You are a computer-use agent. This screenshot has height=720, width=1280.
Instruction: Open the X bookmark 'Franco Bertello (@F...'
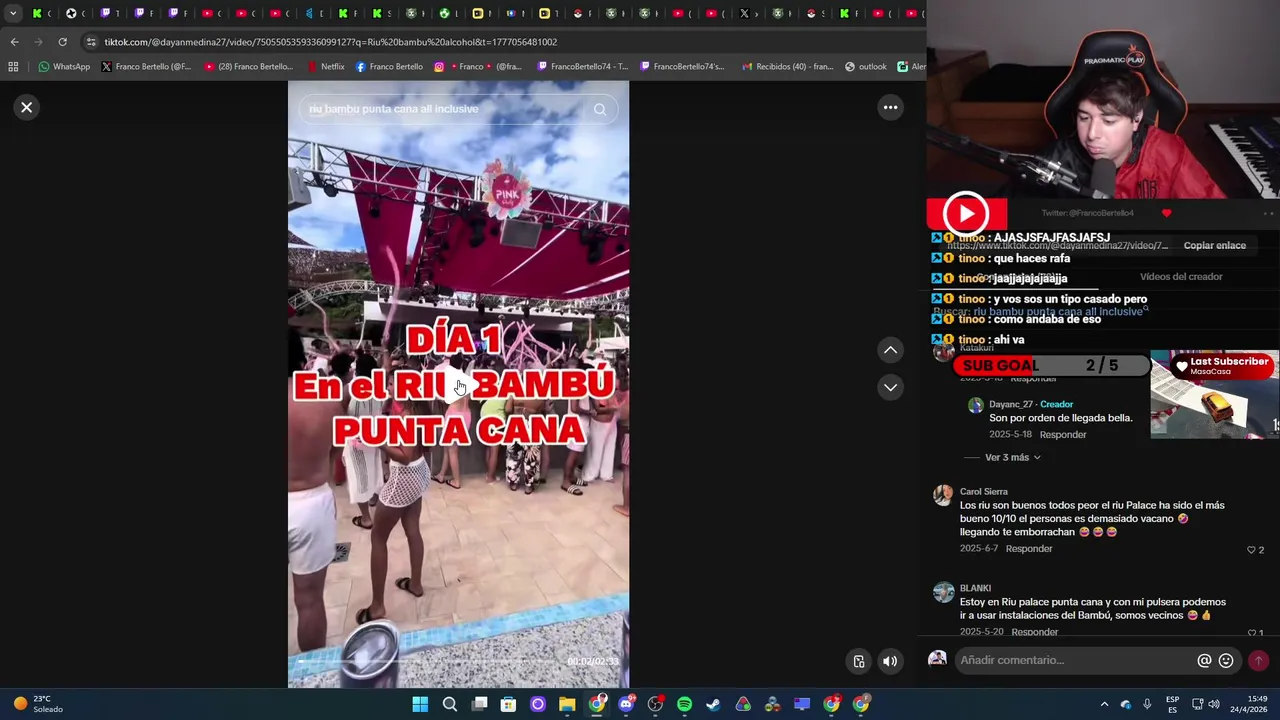(146, 67)
